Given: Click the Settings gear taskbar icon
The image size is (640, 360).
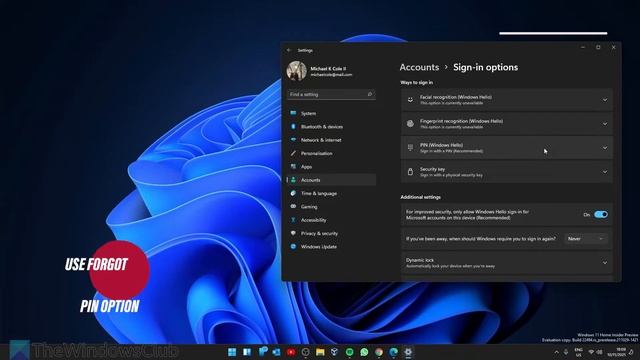Looking at the screenshot, I should (408, 352).
